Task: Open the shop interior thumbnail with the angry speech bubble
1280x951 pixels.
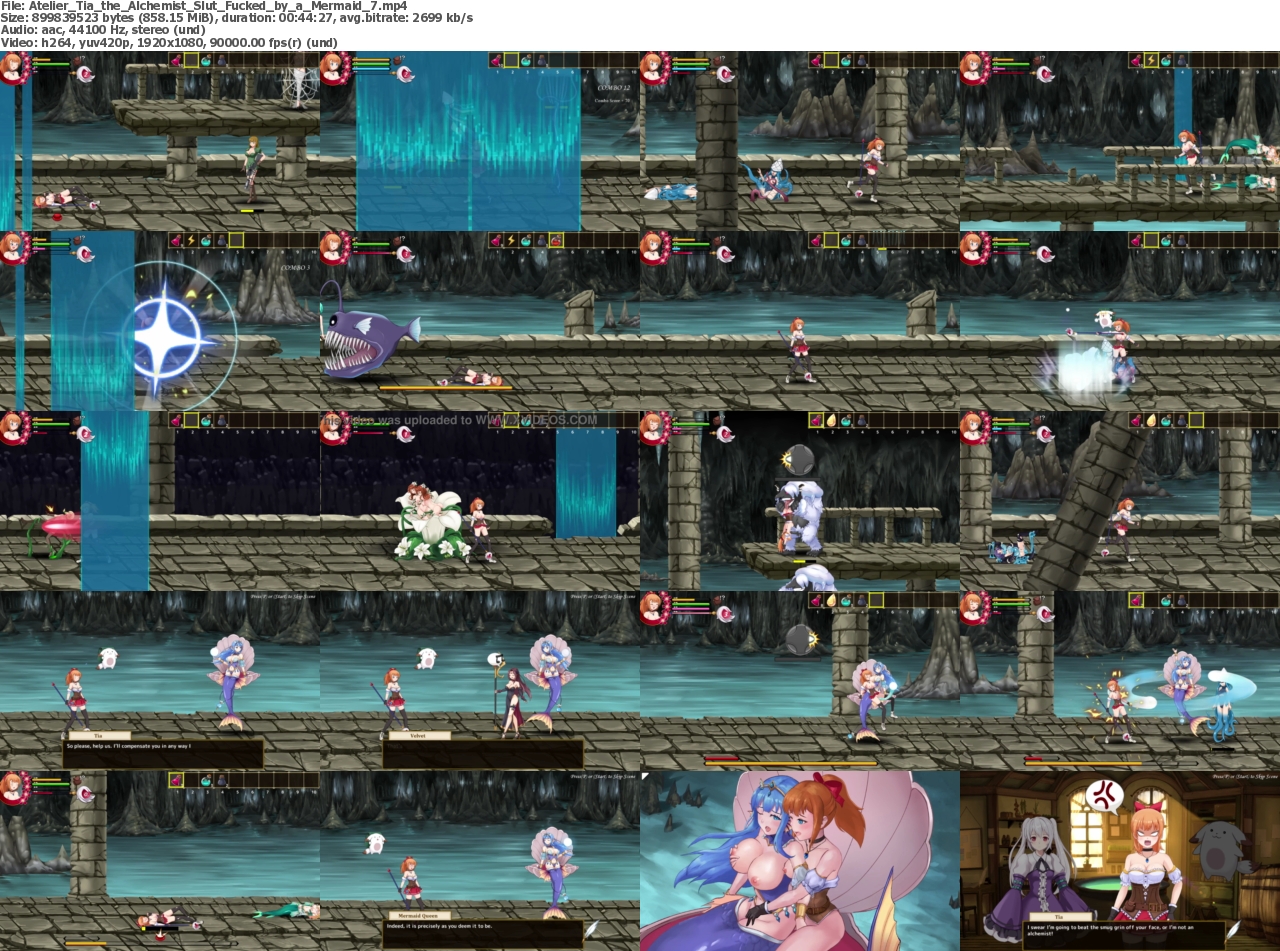Action: pyautogui.click(x=1120, y=861)
